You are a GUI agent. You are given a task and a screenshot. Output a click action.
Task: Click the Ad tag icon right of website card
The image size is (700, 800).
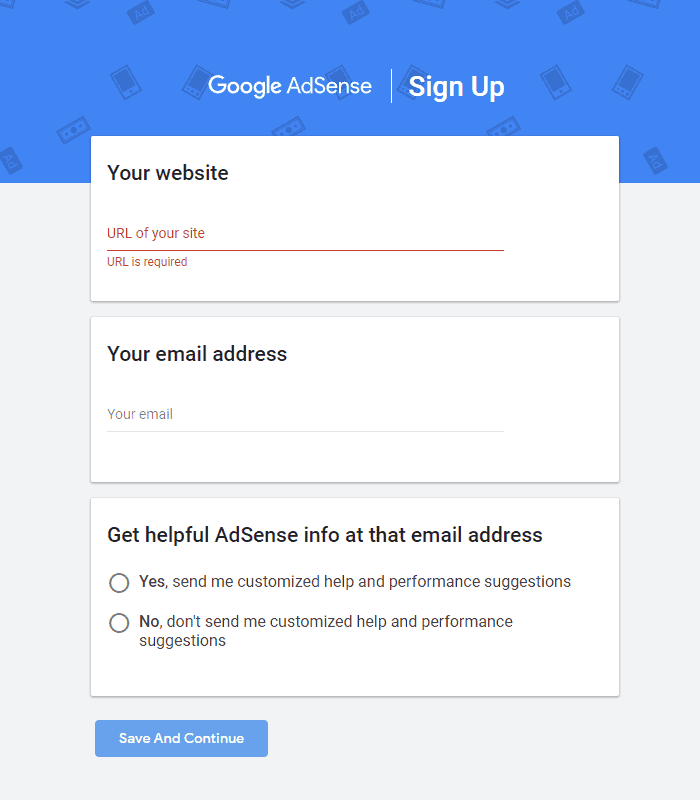(x=655, y=160)
